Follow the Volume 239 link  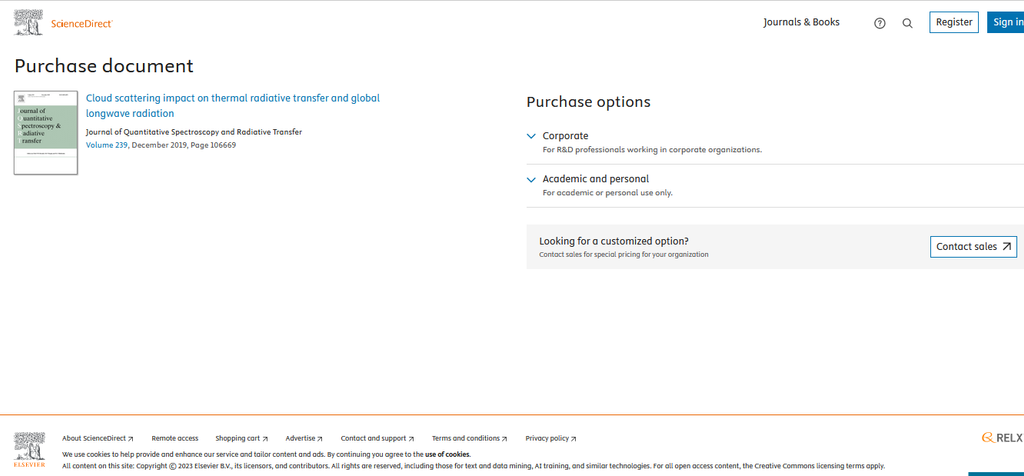[x=107, y=145]
